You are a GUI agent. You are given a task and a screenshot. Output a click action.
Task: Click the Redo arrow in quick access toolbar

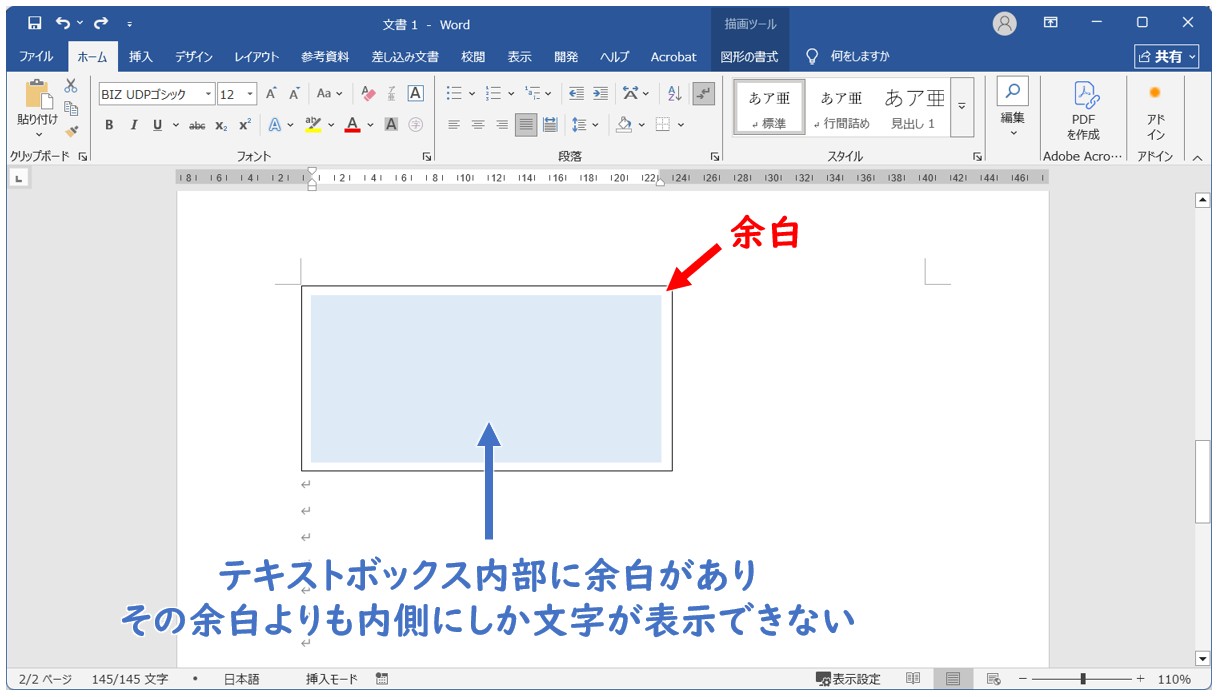coord(101,23)
